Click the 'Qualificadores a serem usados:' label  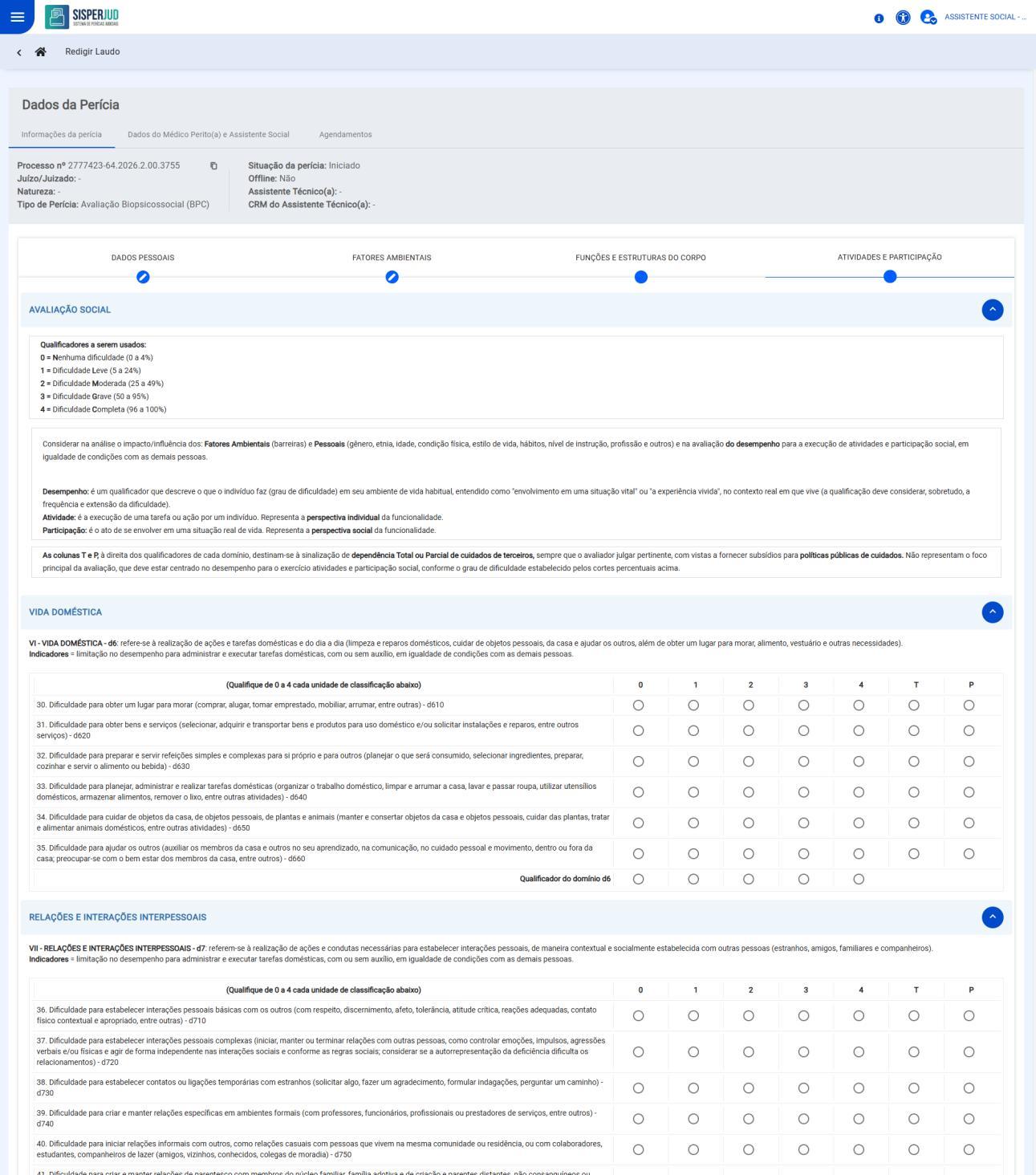pyautogui.click(x=93, y=345)
